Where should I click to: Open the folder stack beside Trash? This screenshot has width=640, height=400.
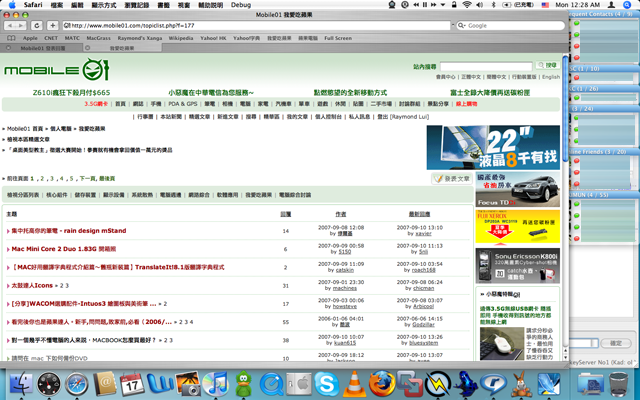click(x=590, y=385)
